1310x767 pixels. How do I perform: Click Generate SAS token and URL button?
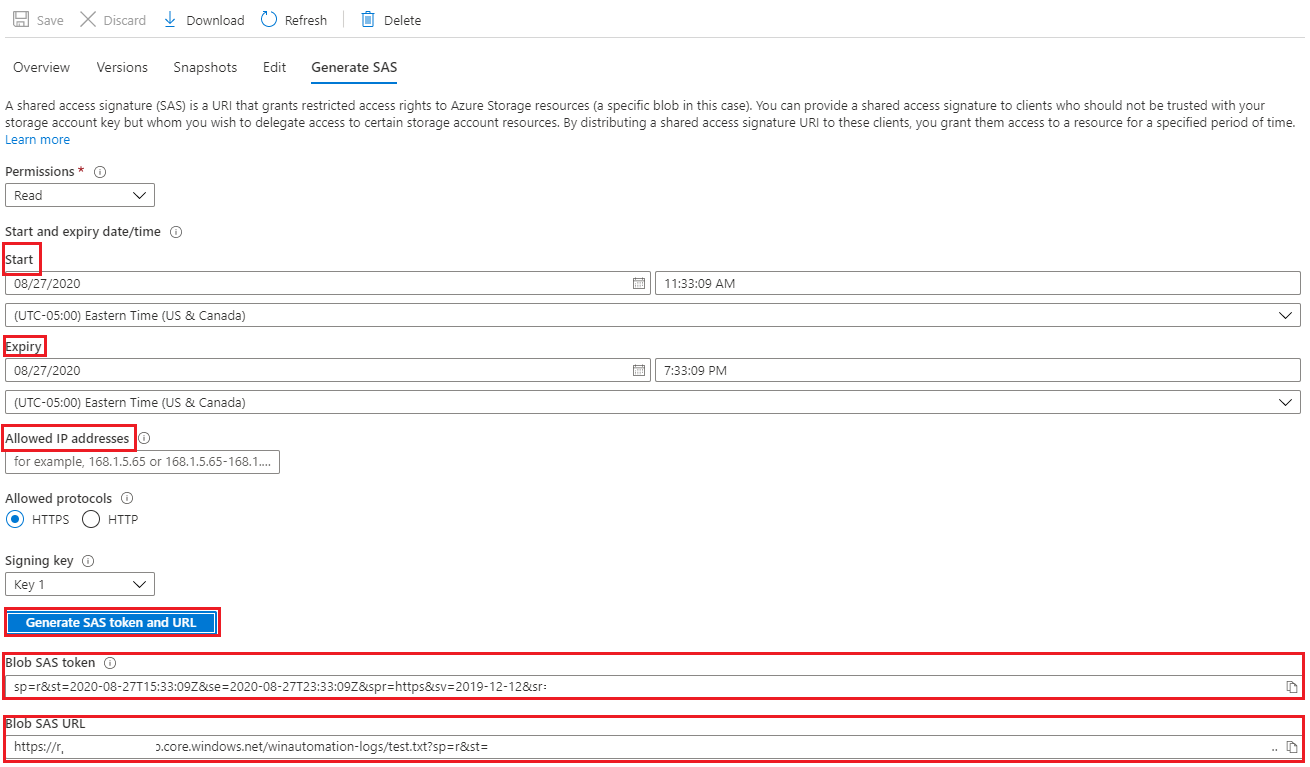(x=111, y=623)
